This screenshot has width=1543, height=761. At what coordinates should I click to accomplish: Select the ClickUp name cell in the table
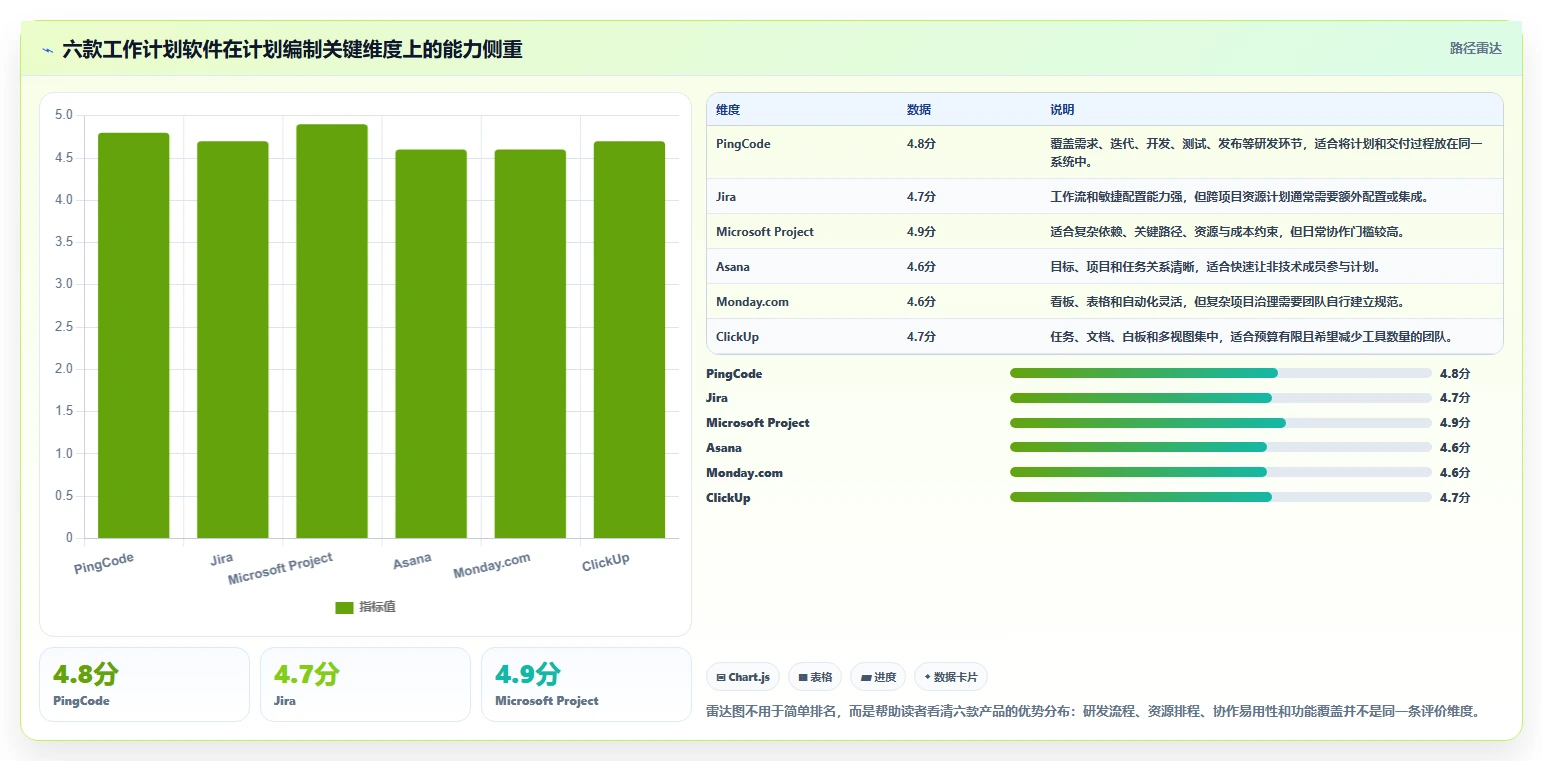point(737,337)
